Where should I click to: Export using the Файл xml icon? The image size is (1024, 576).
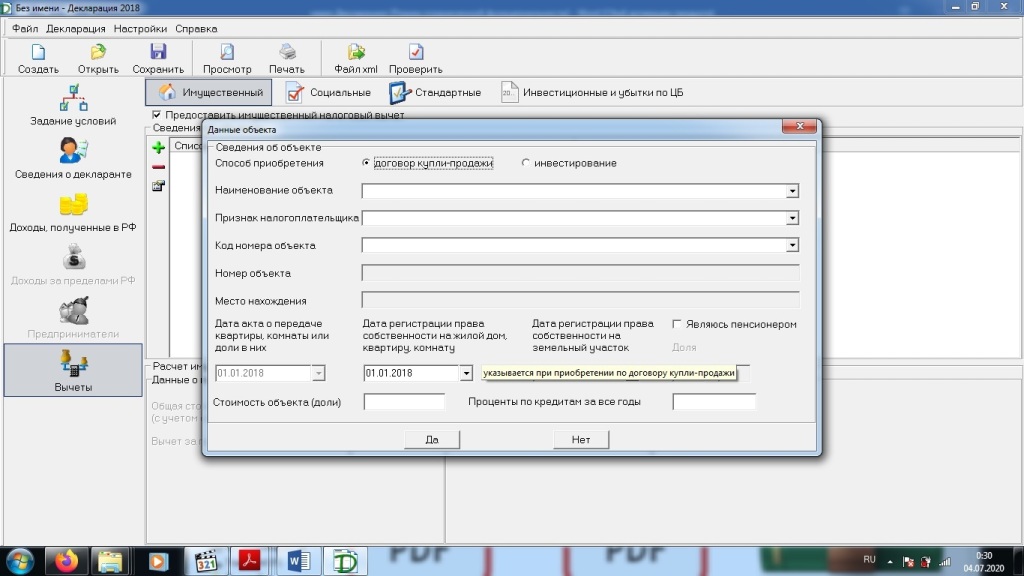(x=355, y=53)
